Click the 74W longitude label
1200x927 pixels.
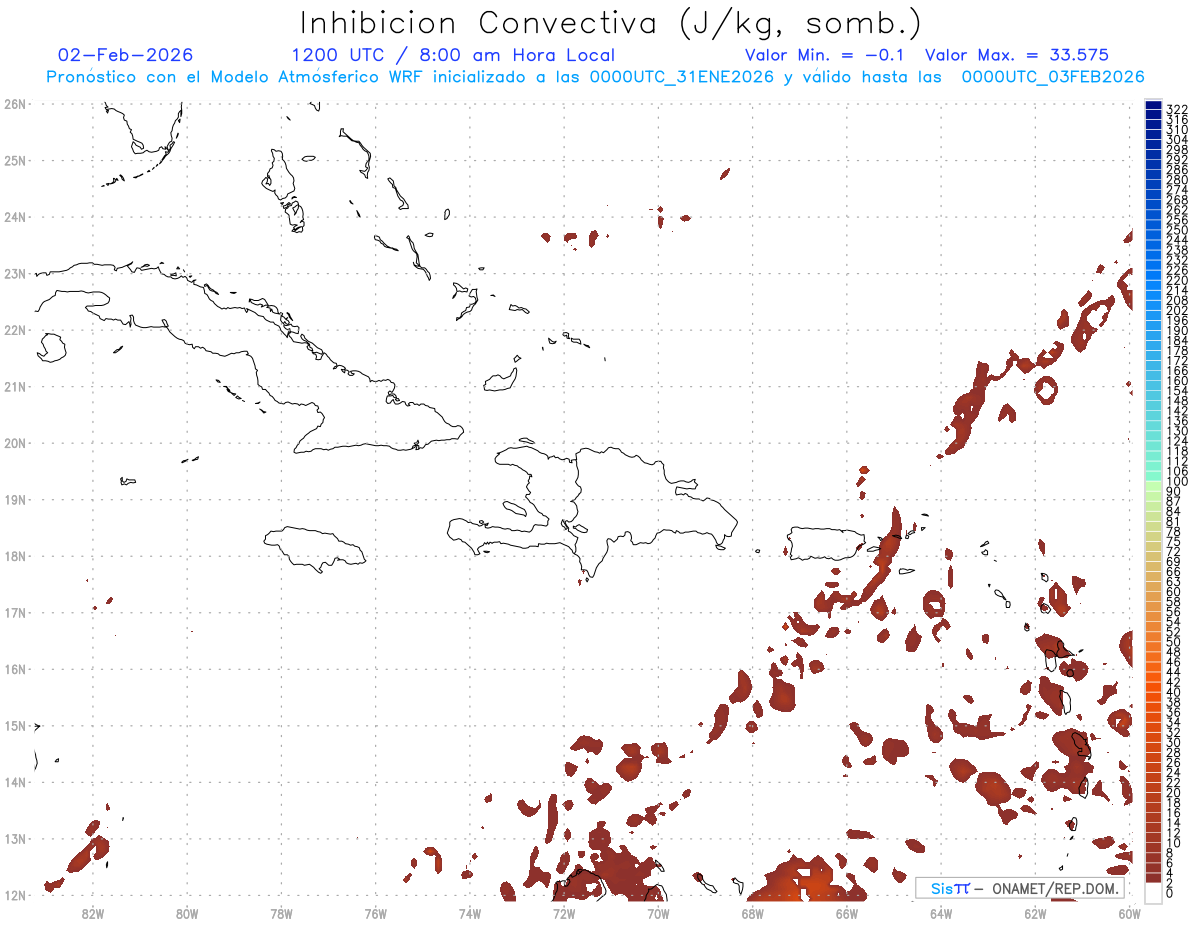pos(469,913)
